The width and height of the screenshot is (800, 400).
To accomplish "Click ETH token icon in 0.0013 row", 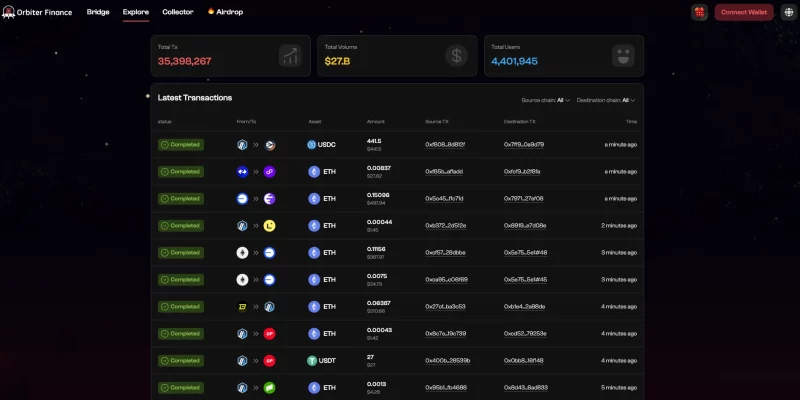I will pyautogui.click(x=314, y=388).
